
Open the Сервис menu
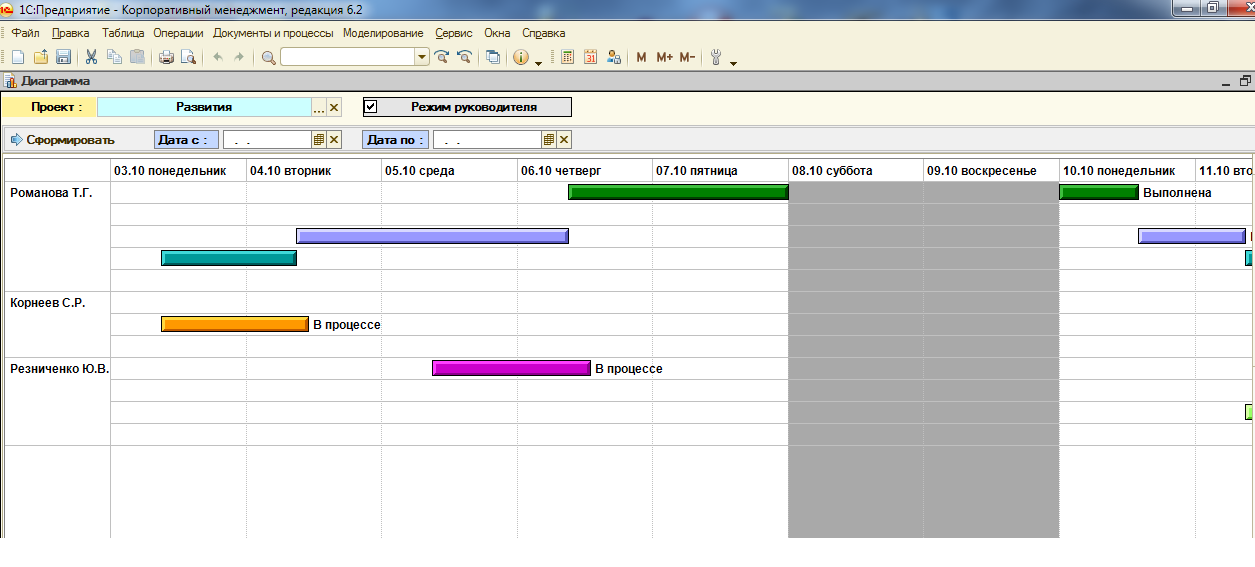[x=454, y=33]
